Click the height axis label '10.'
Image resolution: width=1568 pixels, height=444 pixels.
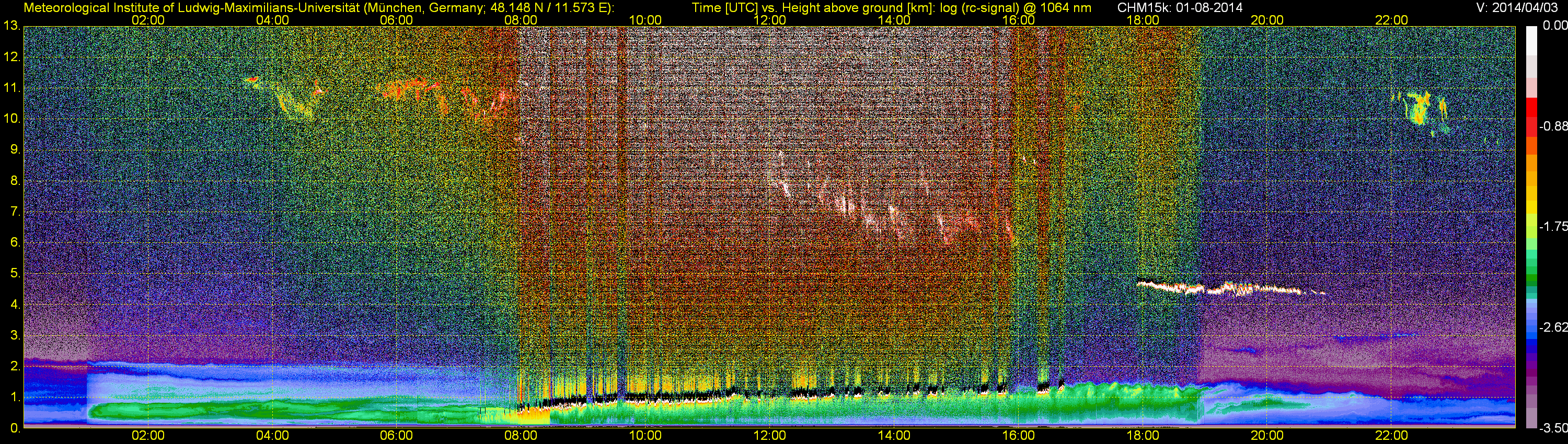click(12, 119)
